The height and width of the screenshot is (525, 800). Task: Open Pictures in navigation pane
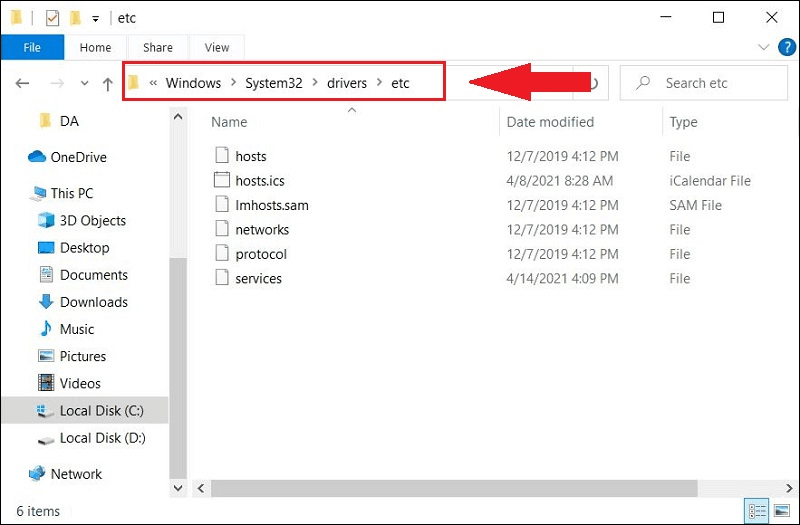(x=72, y=356)
